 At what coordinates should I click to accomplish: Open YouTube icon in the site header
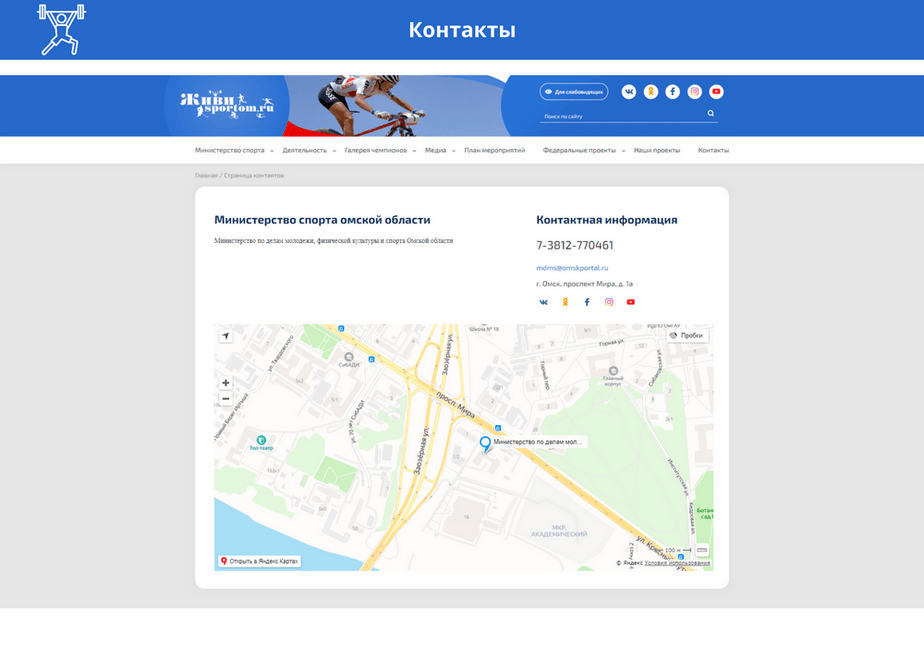[x=716, y=91]
